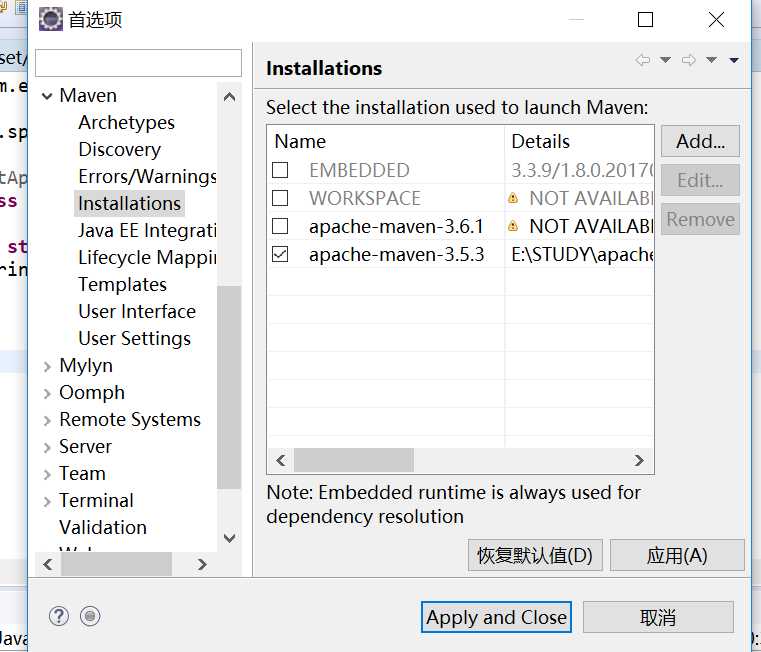
Task: Click the E:\STUDY\apache details cell
Action: point(582,254)
